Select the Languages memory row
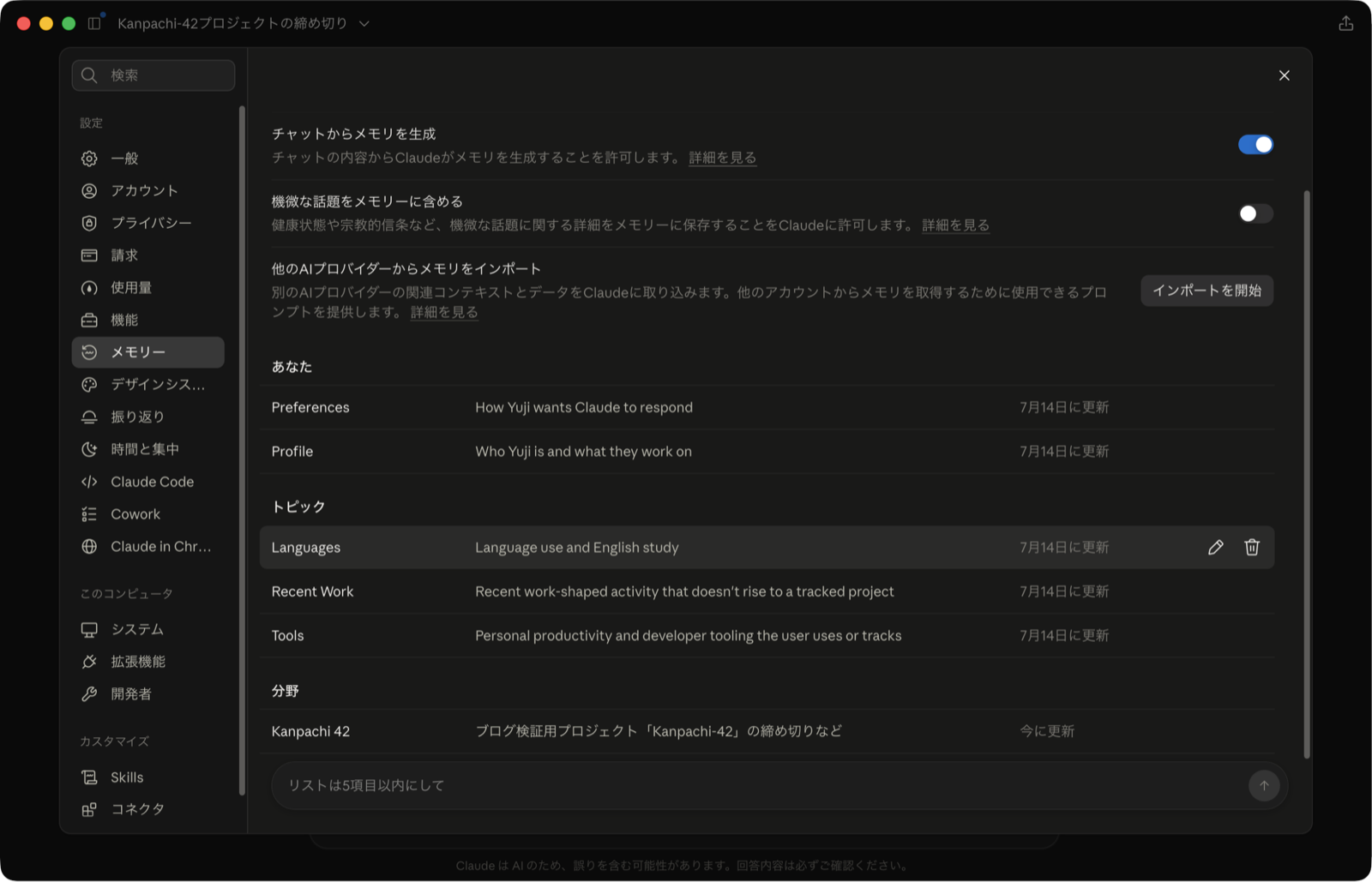1372x882 pixels. pyautogui.click(x=767, y=547)
